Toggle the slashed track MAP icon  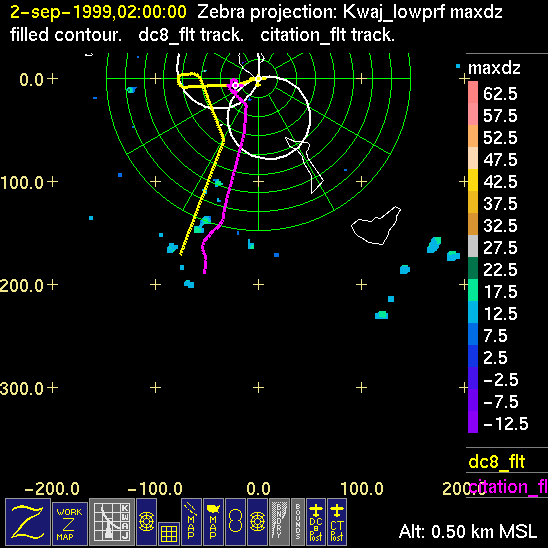pos(192,522)
